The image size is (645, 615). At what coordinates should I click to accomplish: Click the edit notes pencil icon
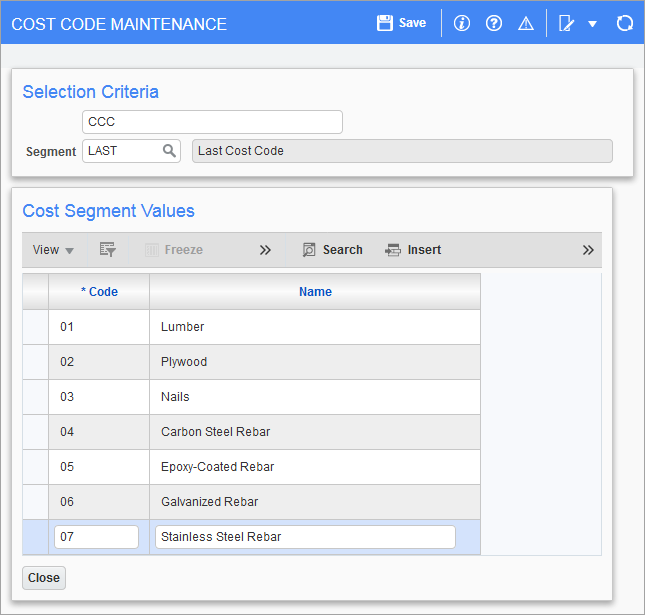click(566, 23)
